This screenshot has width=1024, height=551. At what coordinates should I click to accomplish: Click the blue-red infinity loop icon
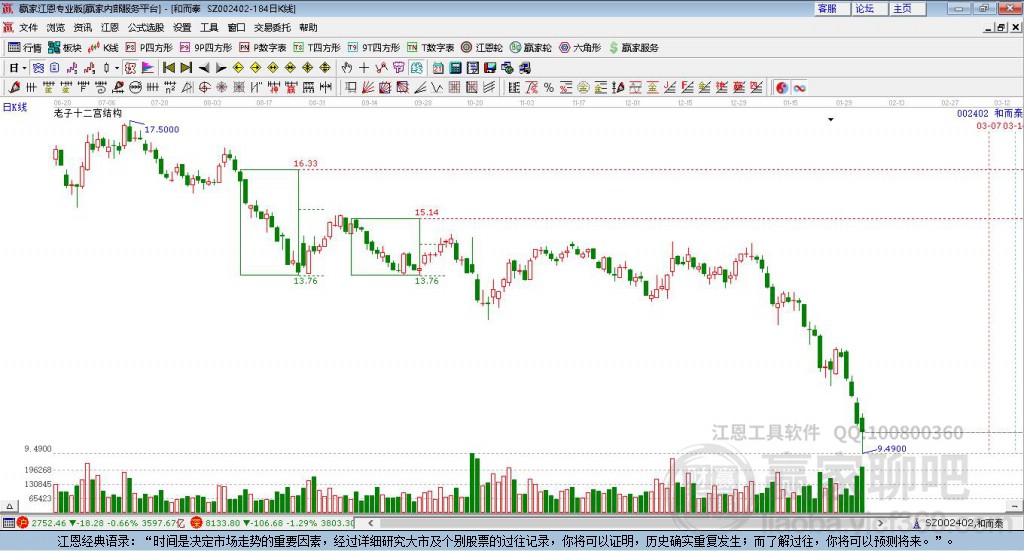point(799,87)
